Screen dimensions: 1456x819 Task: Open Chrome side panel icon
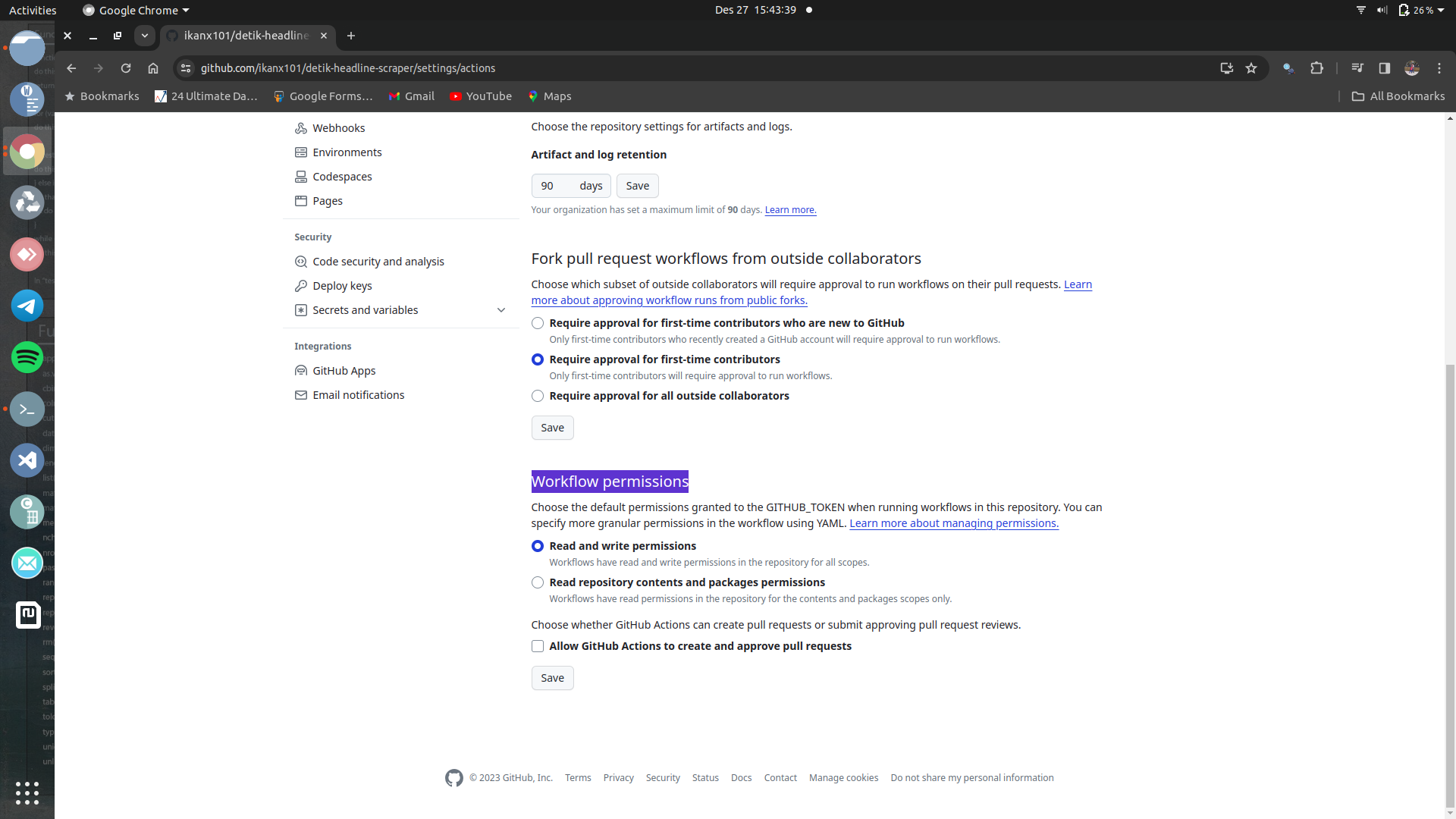click(x=1384, y=68)
